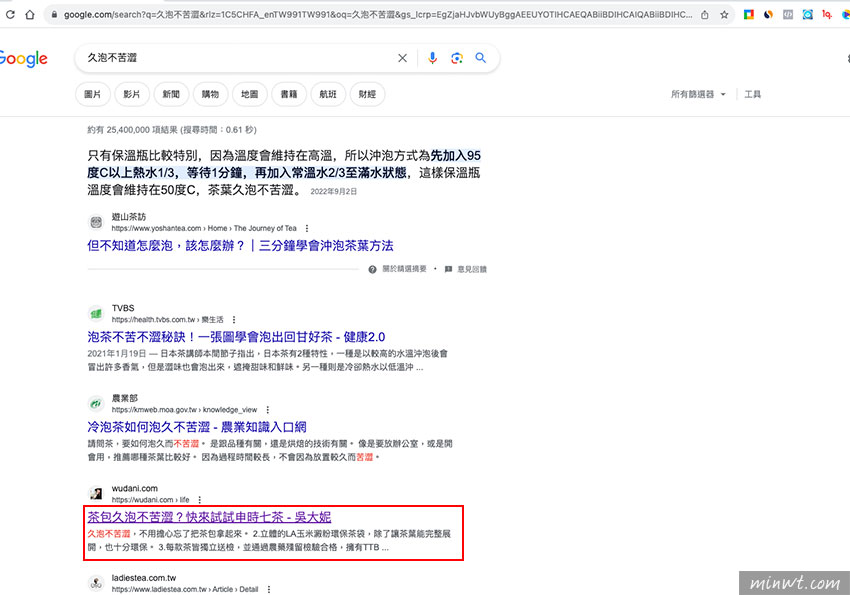Open options menu for yoshantea result

coord(307,228)
